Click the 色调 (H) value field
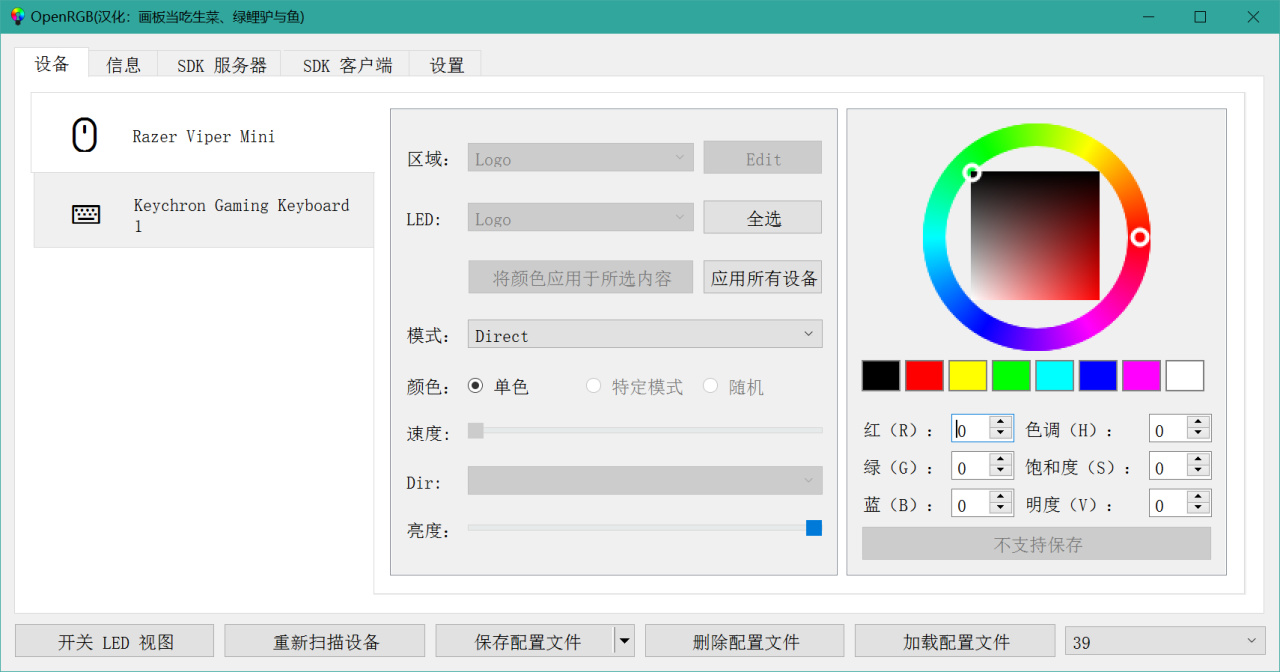Image resolution: width=1280 pixels, height=672 pixels. (x=1168, y=429)
